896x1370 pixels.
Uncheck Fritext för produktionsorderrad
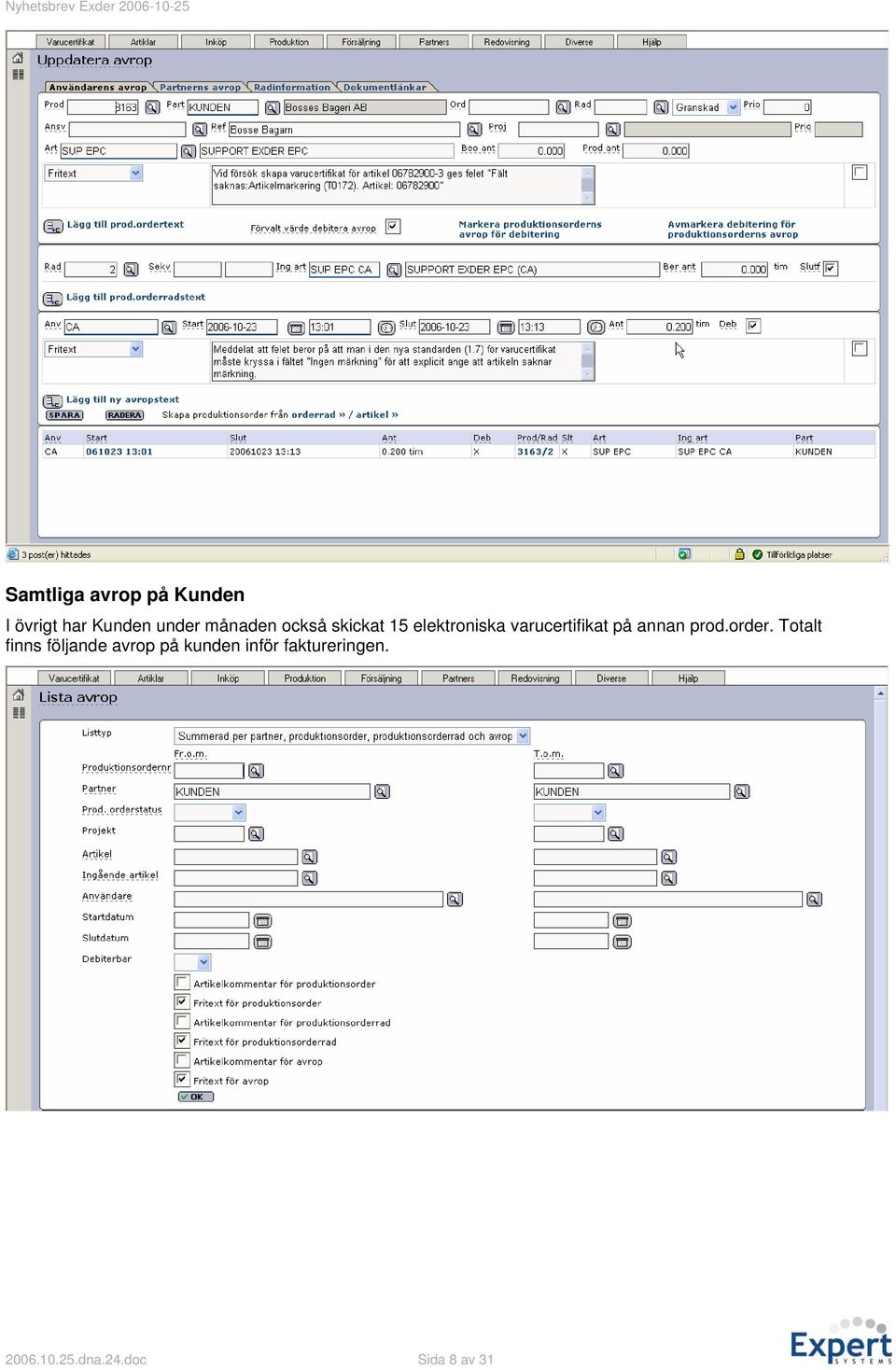[x=183, y=1041]
